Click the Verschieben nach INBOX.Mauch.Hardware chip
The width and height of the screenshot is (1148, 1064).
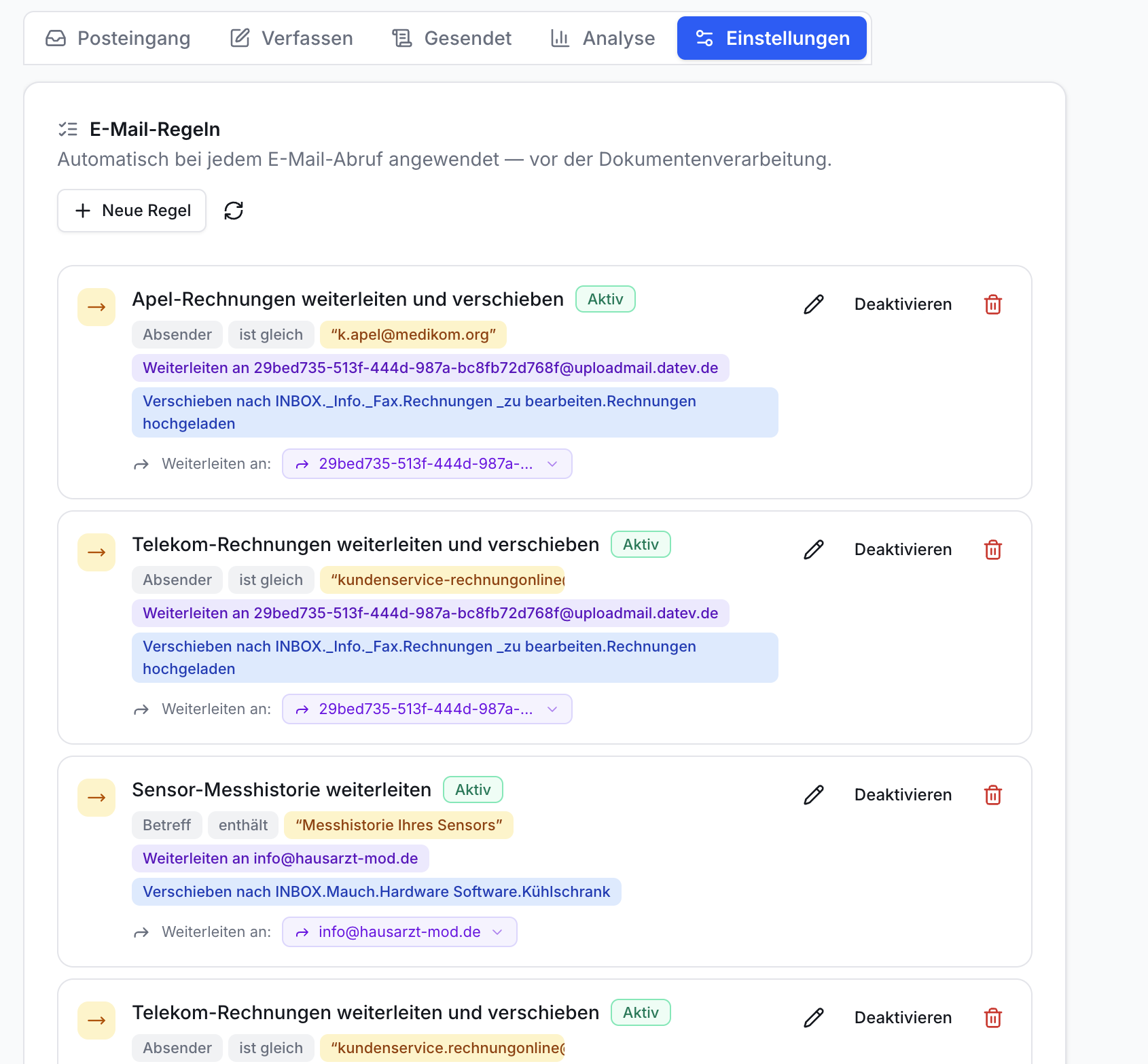pyautogui.click(x=376, y=891)
